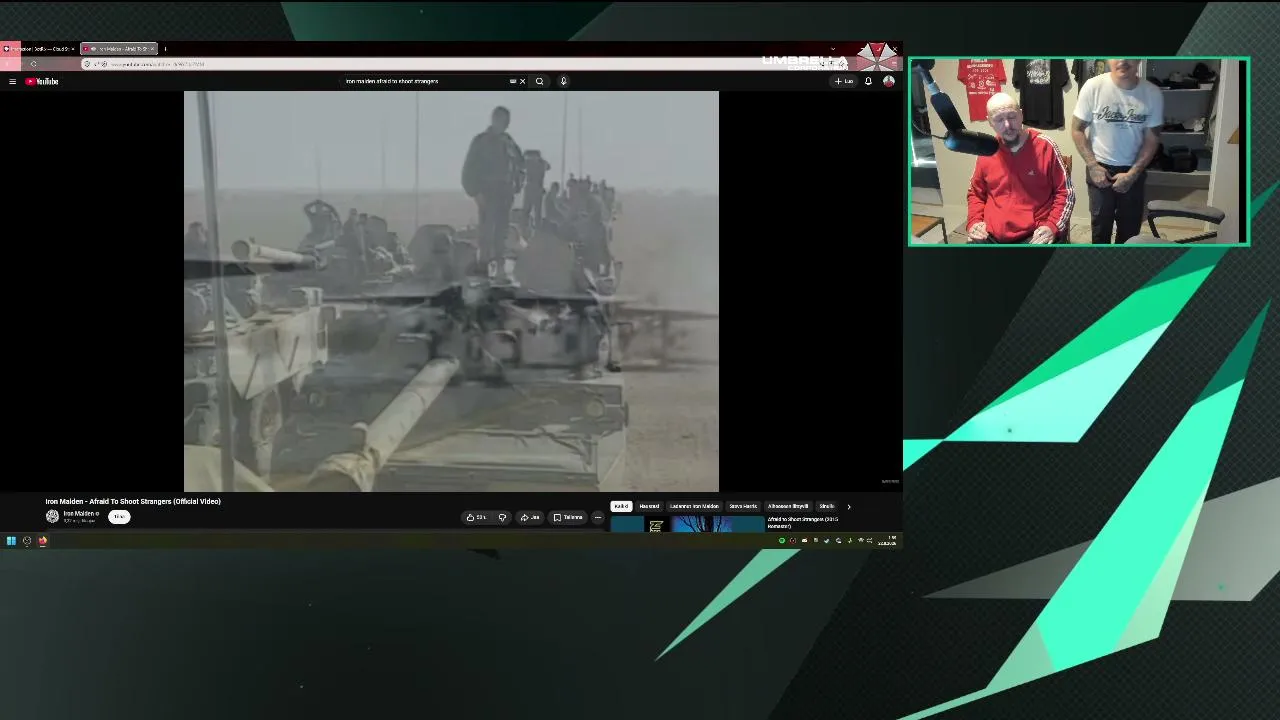The width and height of the screenshot is (1280, 720).
Task: Select the second filter chip
Action: [650, 506]
